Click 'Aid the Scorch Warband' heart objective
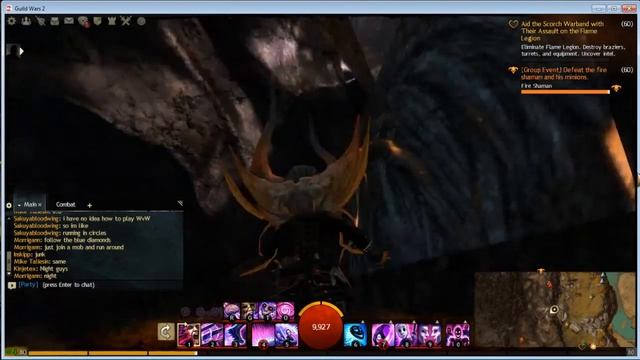The height and width of the screenshot is (360, 640). point(562,31)
